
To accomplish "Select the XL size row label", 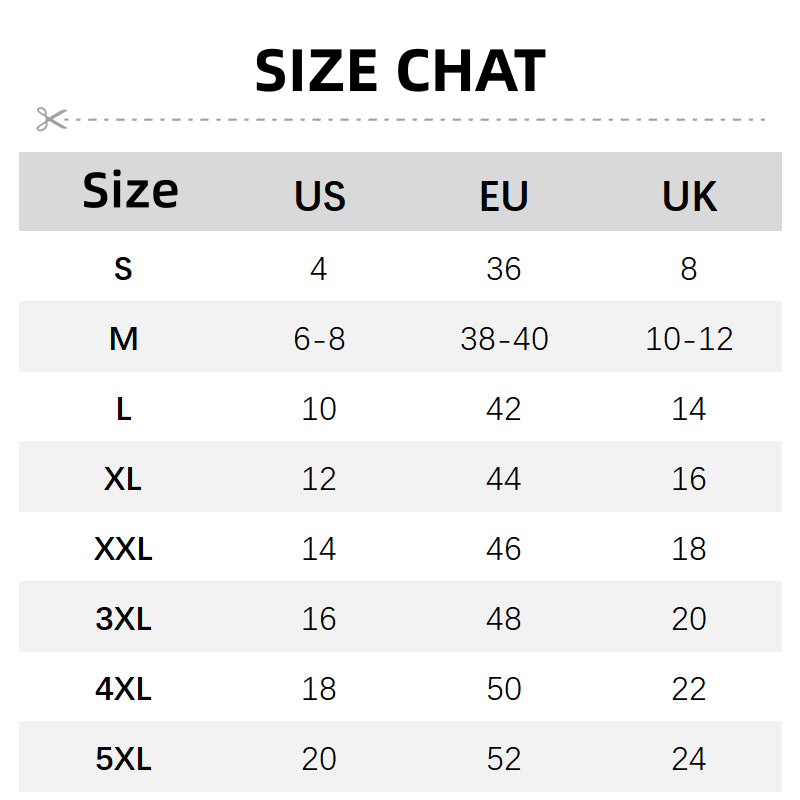I will point(123,479).
